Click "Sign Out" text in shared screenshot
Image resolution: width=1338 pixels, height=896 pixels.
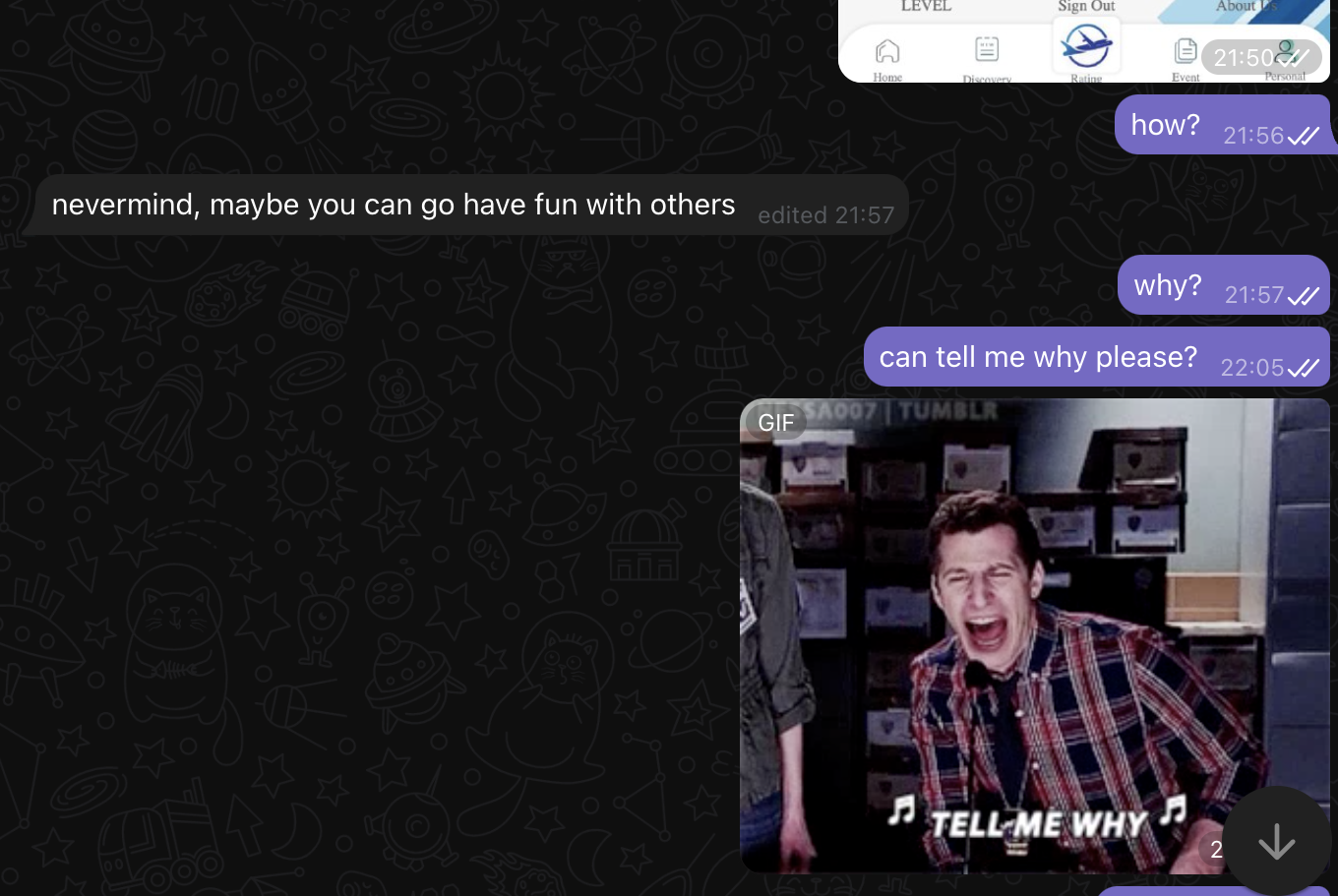click(1086, 7)
